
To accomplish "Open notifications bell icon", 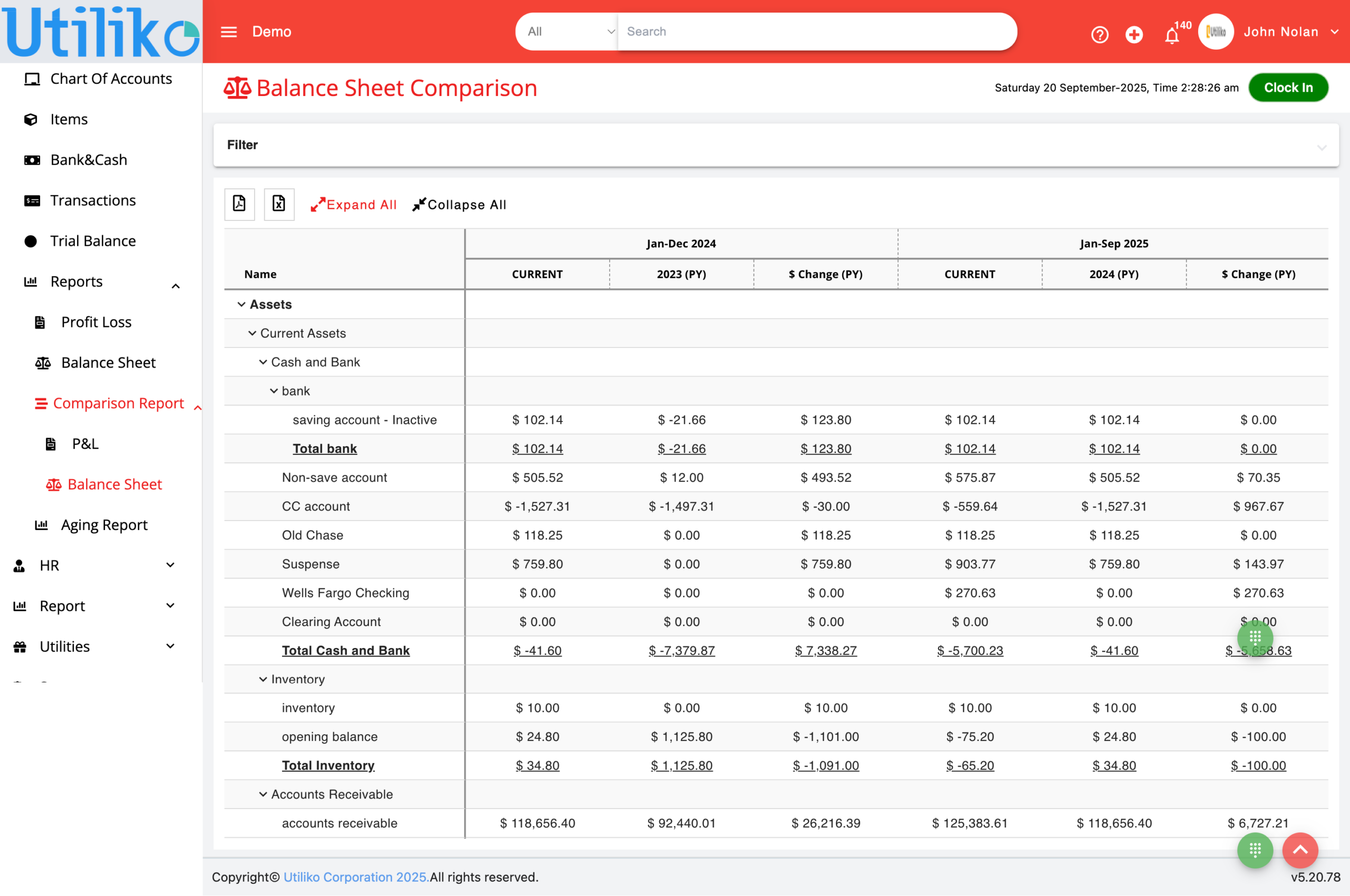I will (x=1171, y=35).
